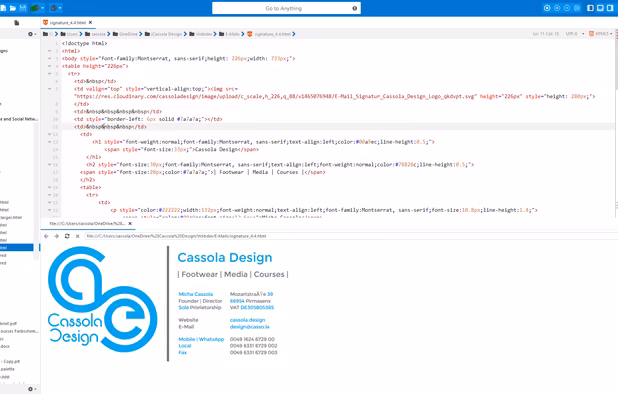Click the preview Stop loading icon
This screenshot has width=618, height=394.
click(x=78, y=236)
